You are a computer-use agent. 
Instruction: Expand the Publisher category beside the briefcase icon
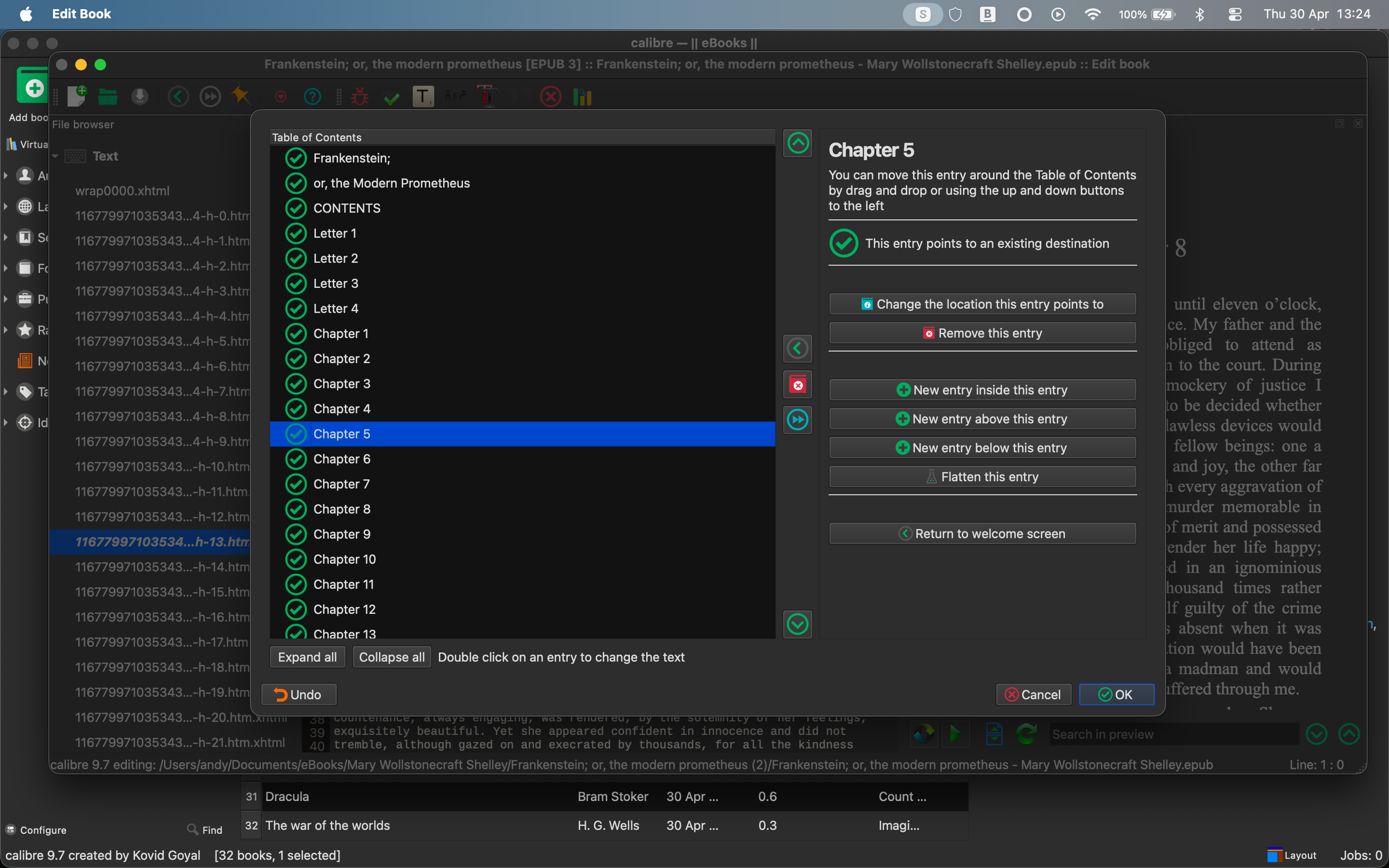pyautogui.click(x=5, y=299)
